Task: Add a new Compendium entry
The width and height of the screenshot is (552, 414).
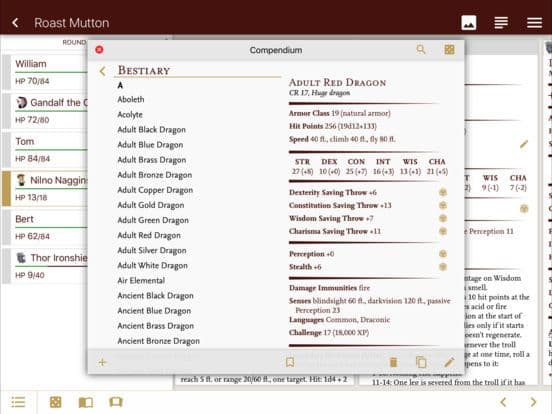Action: (x=102, y=362)
